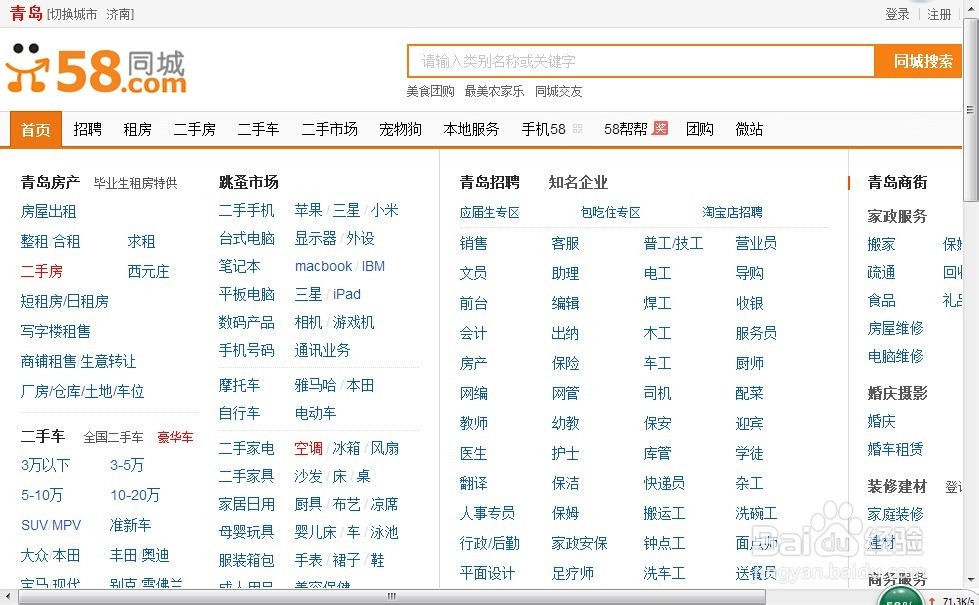Open the 二手手机 category
The width and height of the screenshot is (979, 605).
(246, 210)
